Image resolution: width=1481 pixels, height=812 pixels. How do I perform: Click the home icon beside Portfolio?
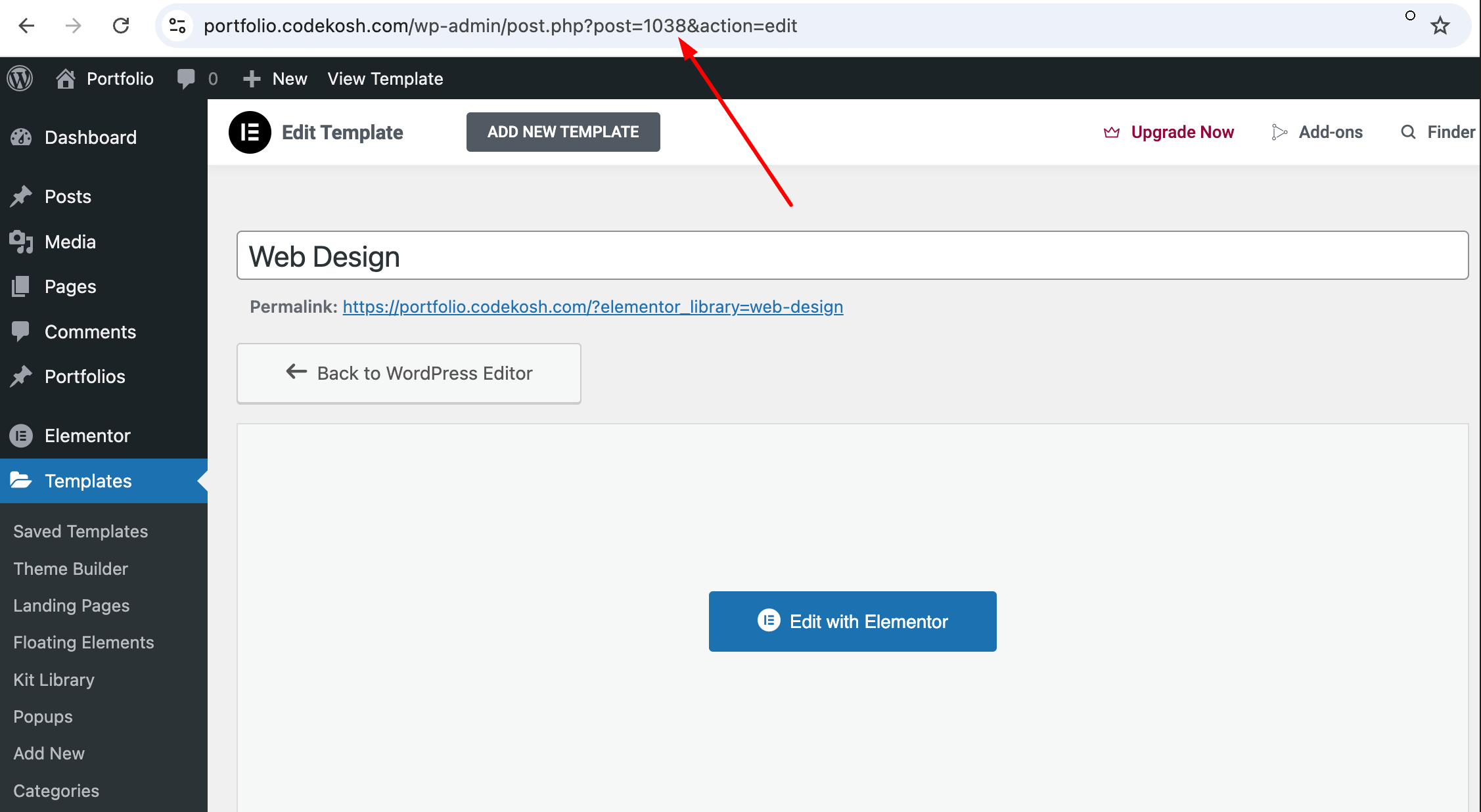pos(65,79)
